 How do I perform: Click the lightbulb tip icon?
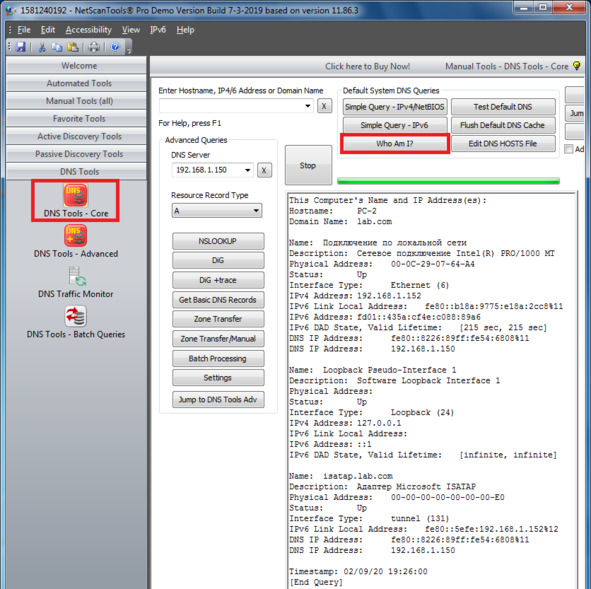(576, 66)
